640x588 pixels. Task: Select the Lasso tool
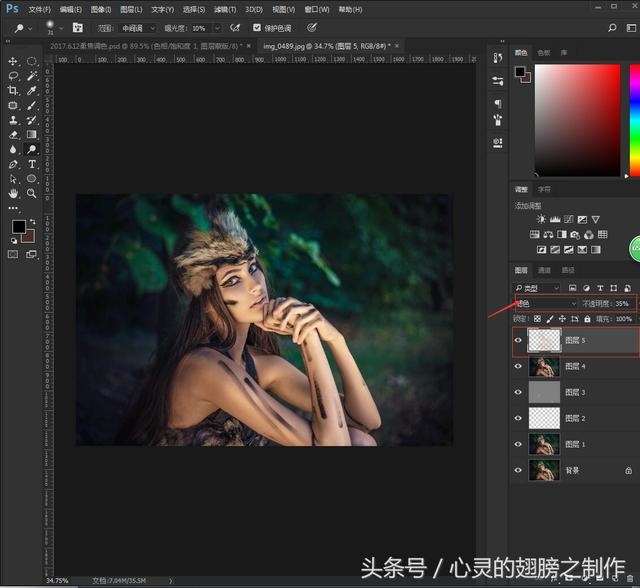(x=13, y=76)
